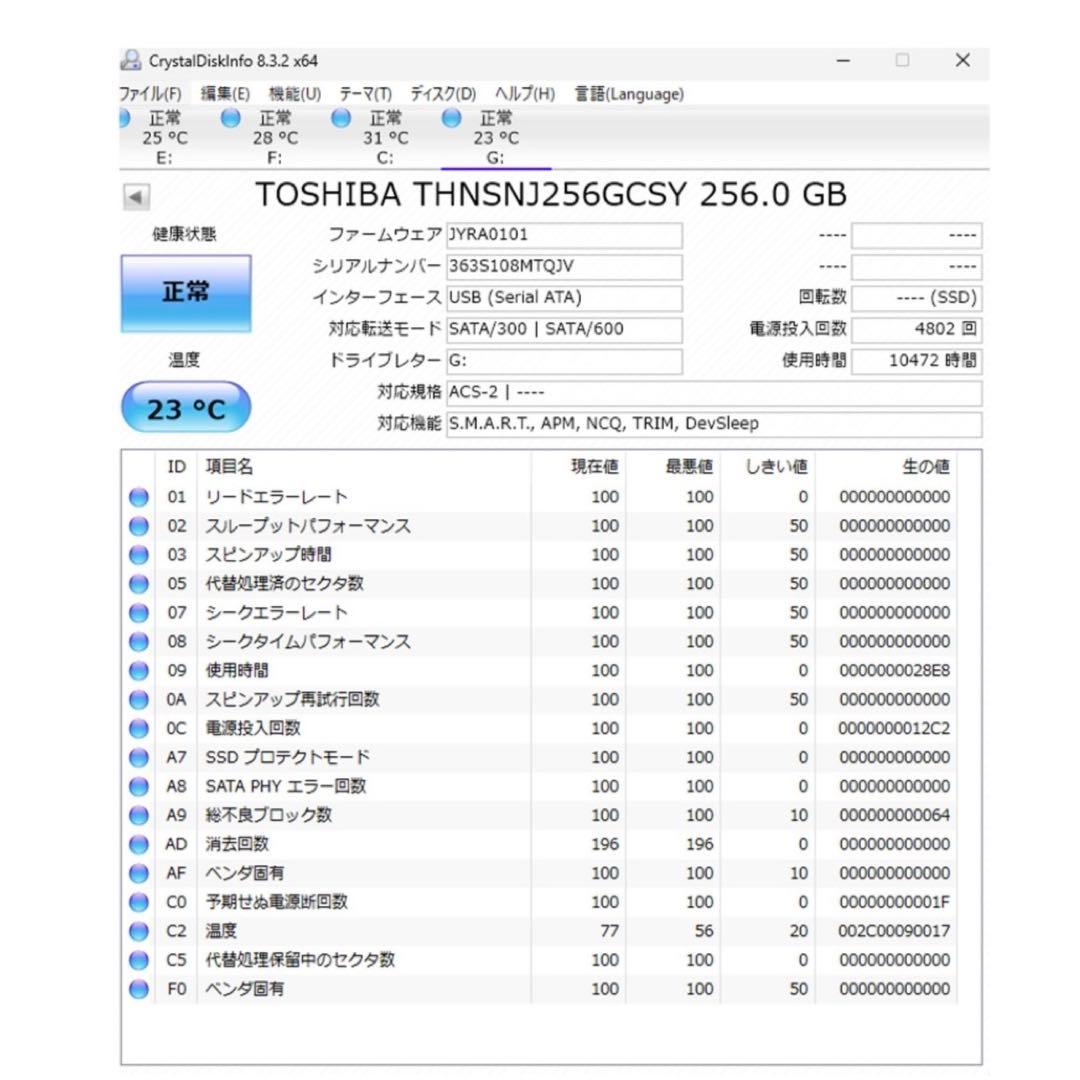Select the F: drive 28 °C tab
Screen dimensions: 1080x1080
(x=275, y=137)
